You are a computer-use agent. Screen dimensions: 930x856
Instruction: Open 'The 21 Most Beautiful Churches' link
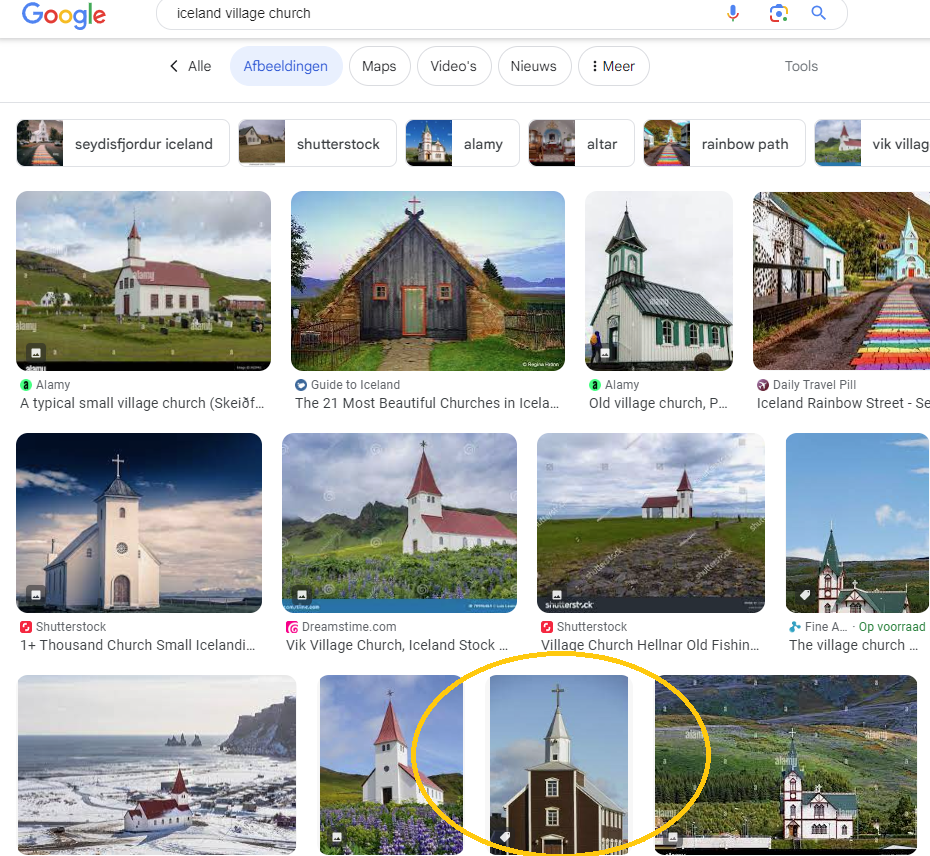click(427, 403)
